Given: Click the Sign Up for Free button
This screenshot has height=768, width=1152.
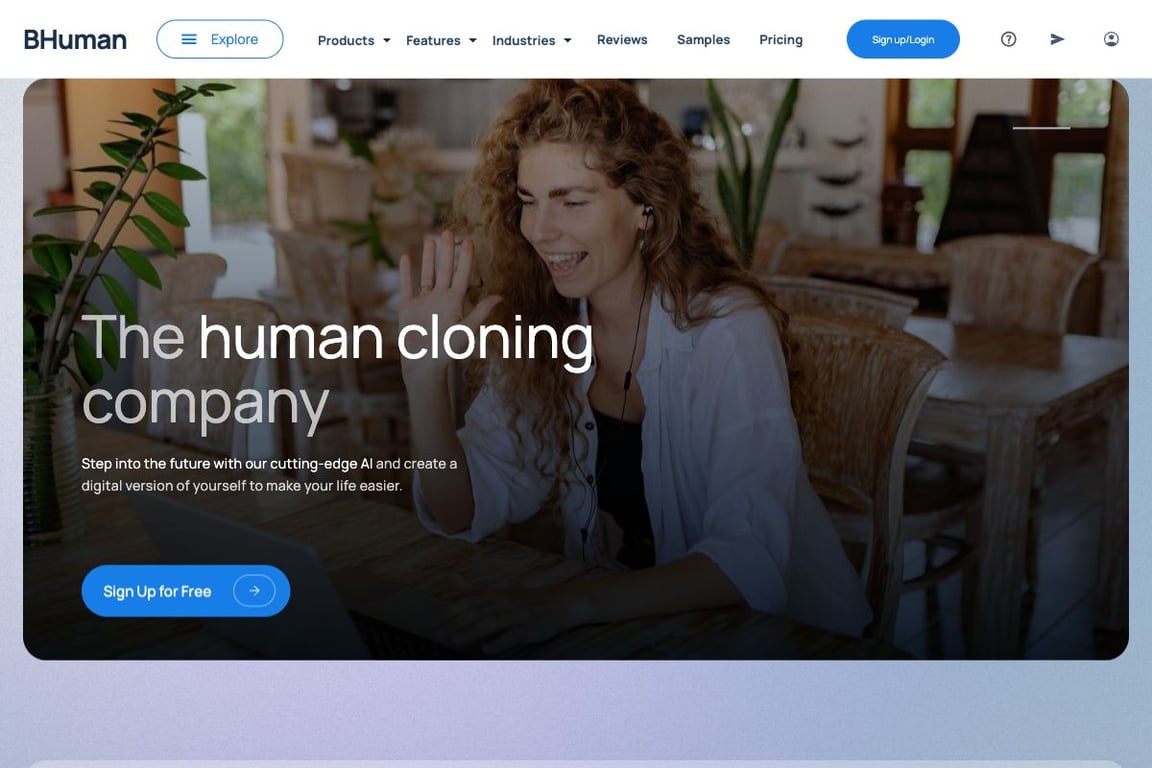Looking at the screenshot, I should tap(186, 591).
